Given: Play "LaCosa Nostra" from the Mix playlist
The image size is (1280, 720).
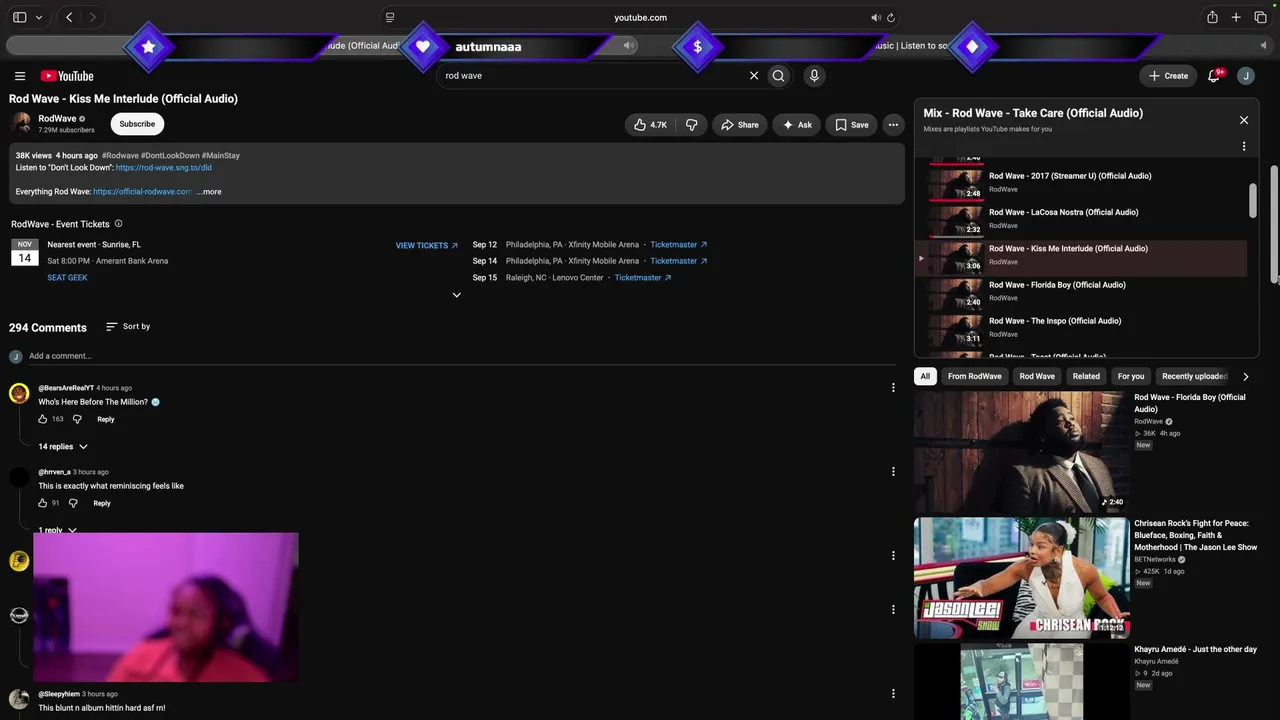Looking at the screenshot, I should [1081, 219].
